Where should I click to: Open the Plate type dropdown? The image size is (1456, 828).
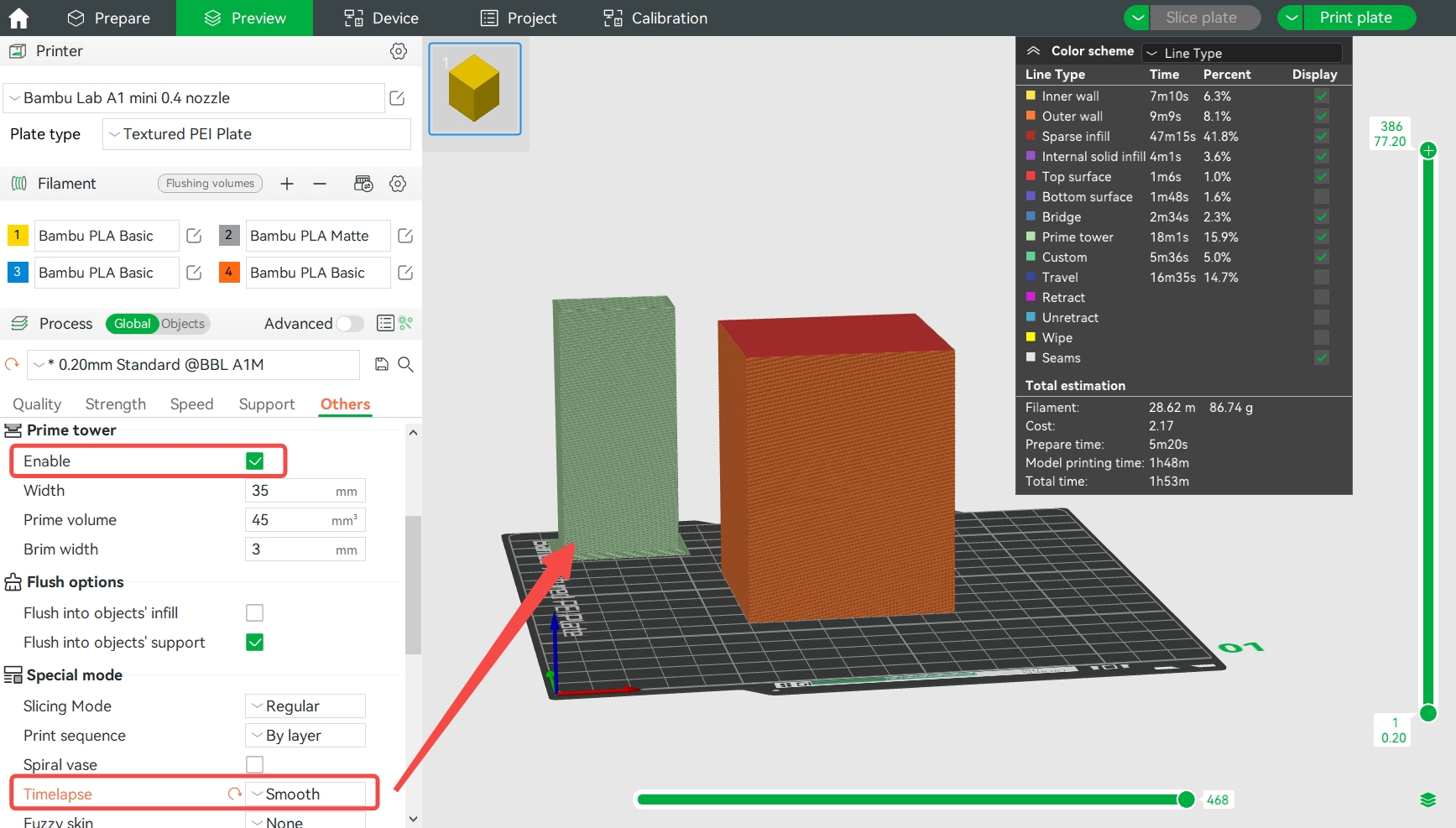pos(257,134)
